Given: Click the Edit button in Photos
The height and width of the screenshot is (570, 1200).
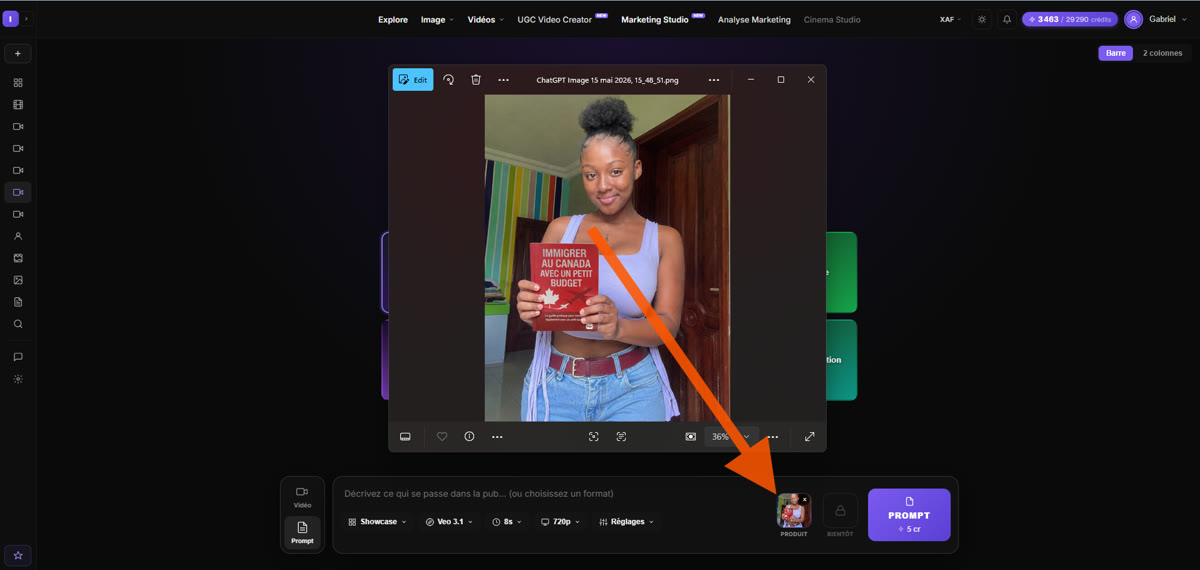Looking at the screenshot, I should point(413,80).
